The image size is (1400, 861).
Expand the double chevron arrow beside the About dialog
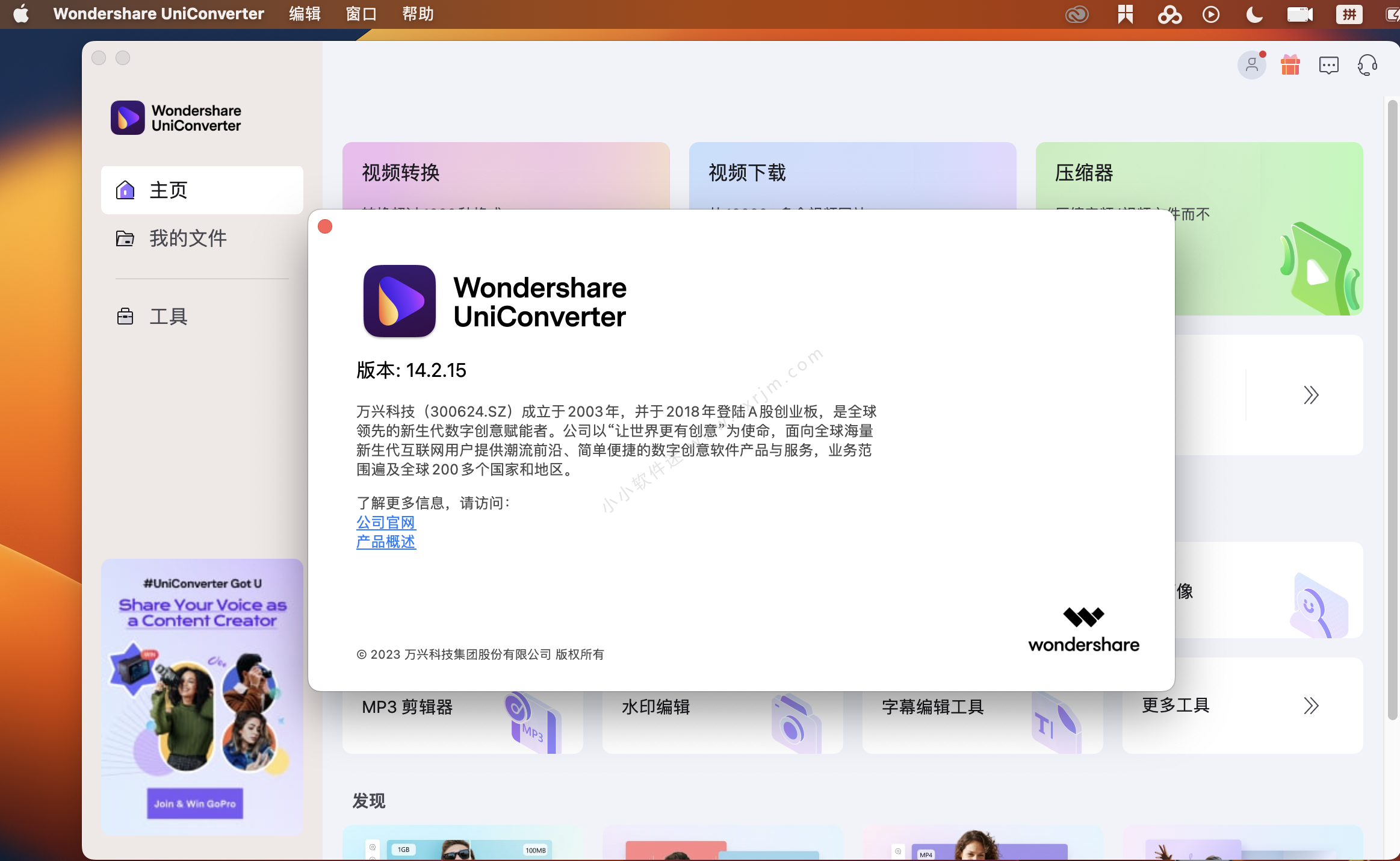[1311, 394]
